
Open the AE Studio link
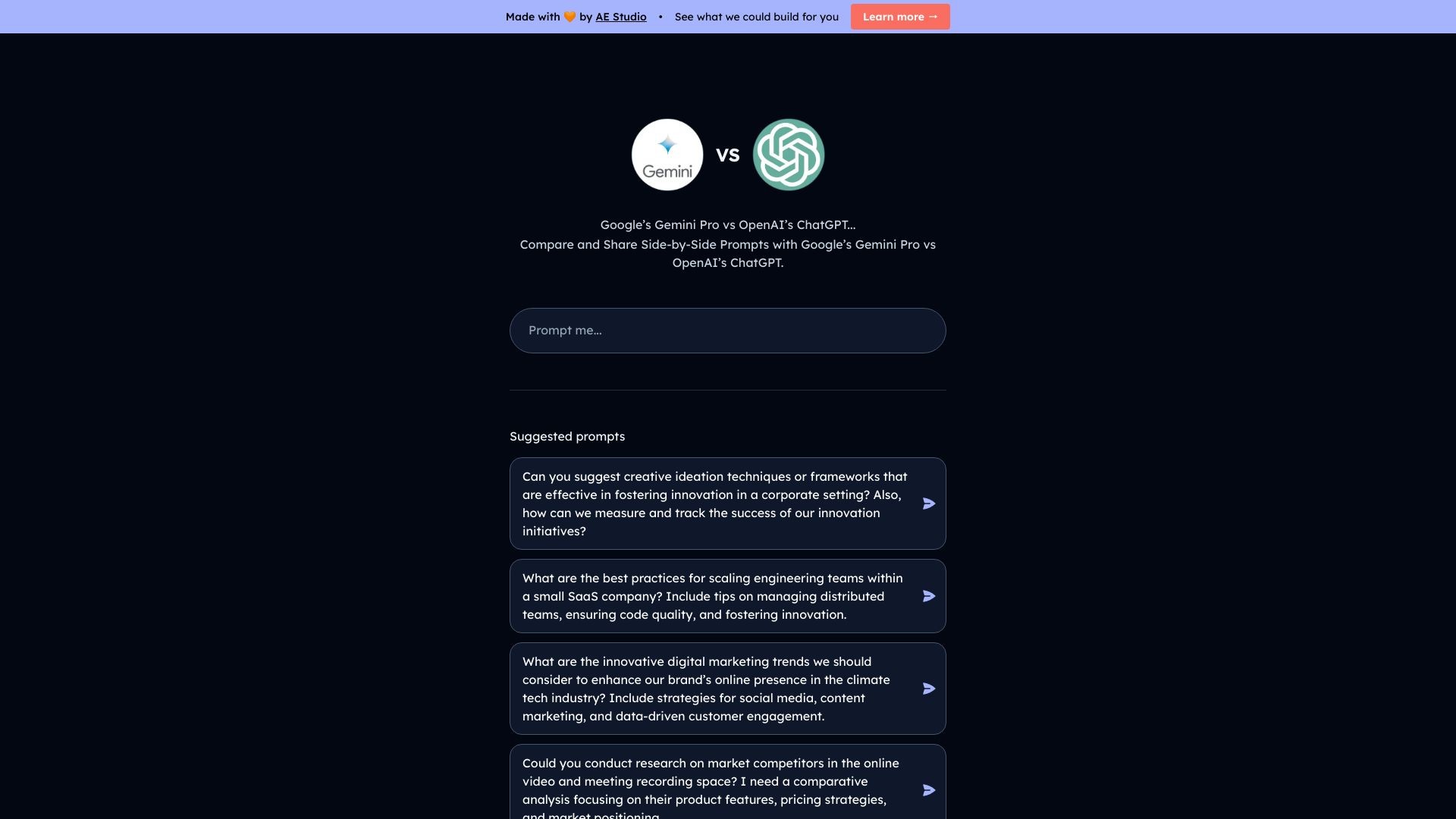tap(621, 16)
